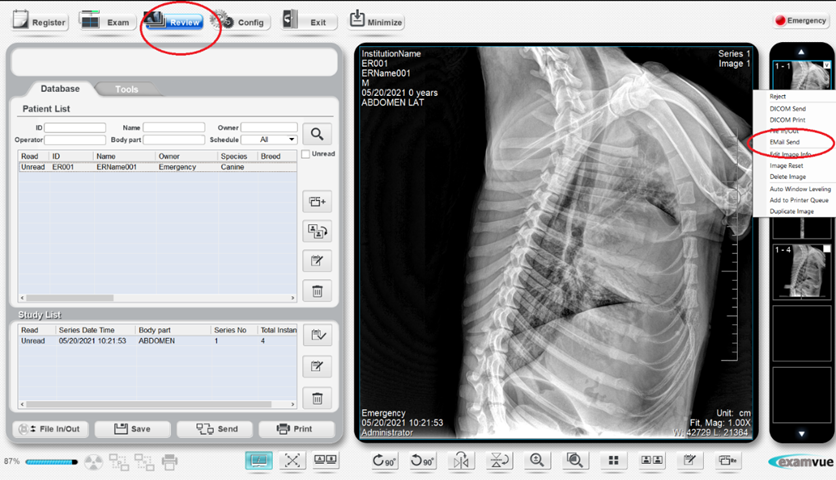The width and height of the screenshot is (836, 480).
Task: Flip image vertically
Action: [499, 461]
